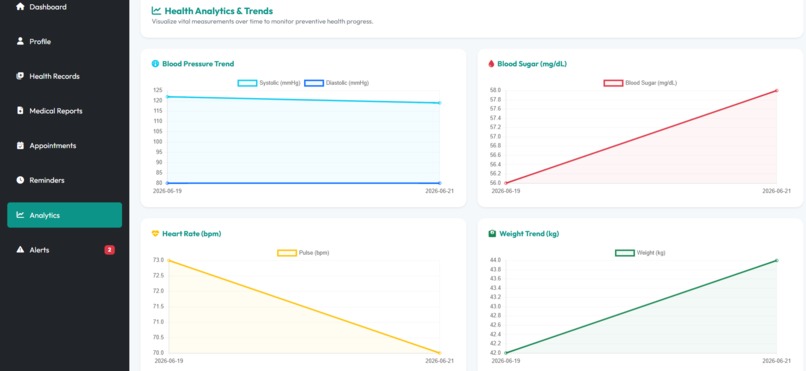This screenshot has width=806, height=371.
Task: Click the Health Analytics & Trends heading
Action: coord(219,10)
